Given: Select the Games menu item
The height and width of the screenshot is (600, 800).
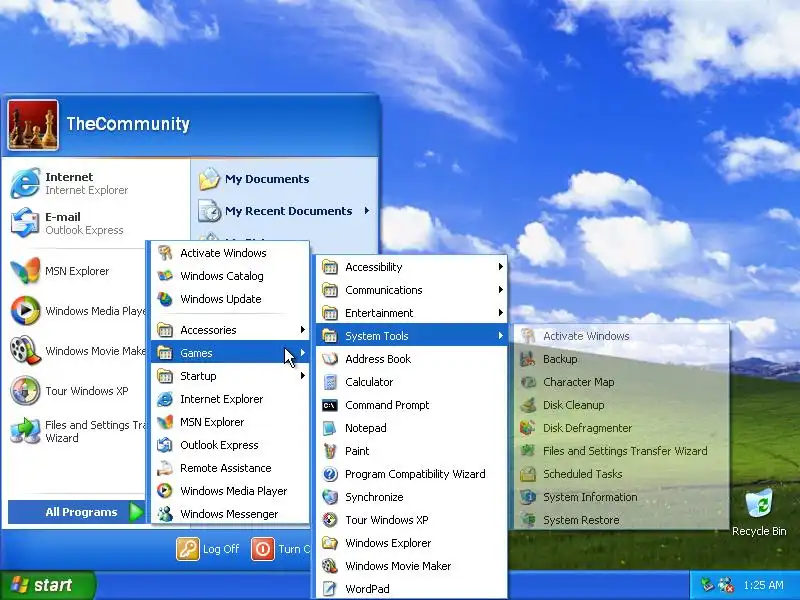Looking at the screenshot, I should (x=230, y=353).
